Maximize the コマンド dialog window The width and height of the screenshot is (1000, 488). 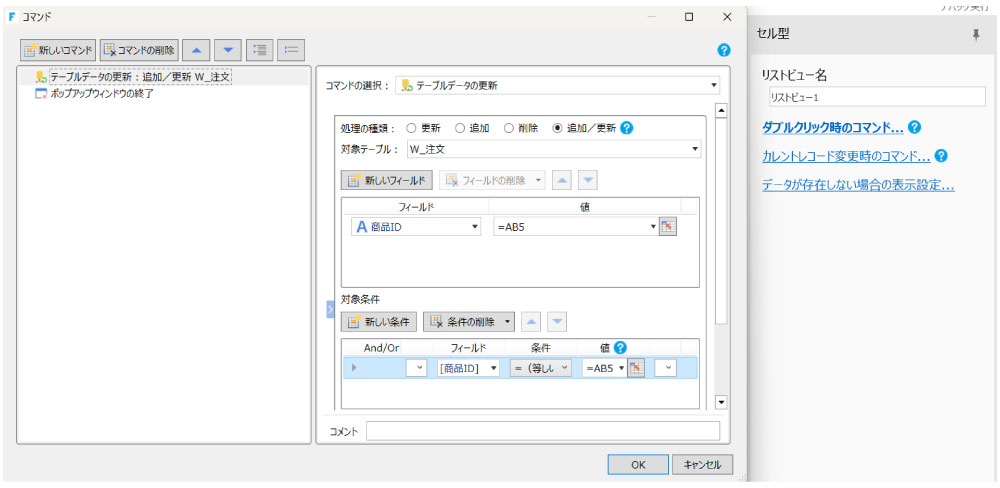click(689, 17)
